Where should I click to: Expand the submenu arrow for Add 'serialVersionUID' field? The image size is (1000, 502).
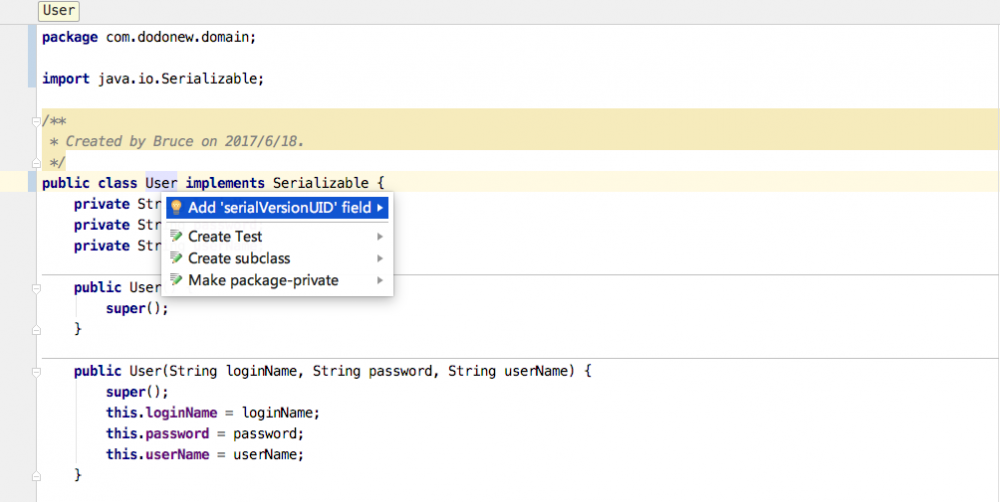380,208
